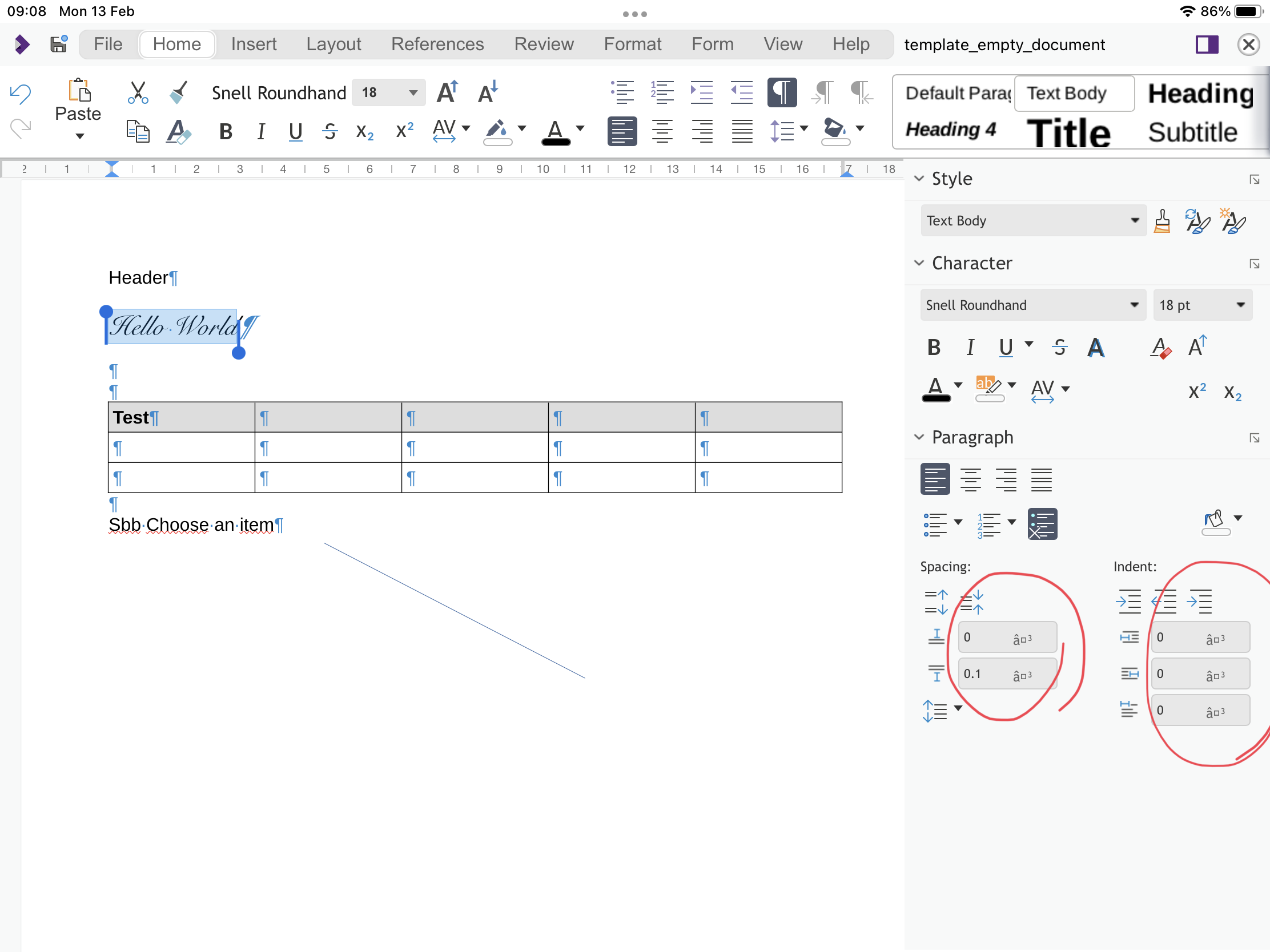Toggle italic in the Character panel
Image resolution: width=1270 pixels, height=952 pixels.
(x=970, y=347)
